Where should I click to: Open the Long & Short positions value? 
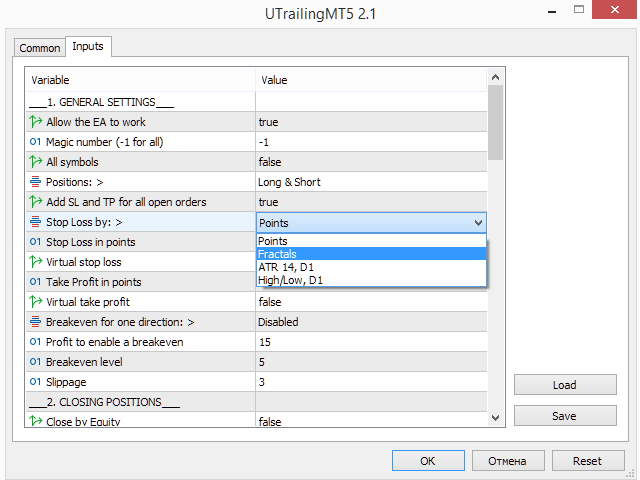point(371,182)
